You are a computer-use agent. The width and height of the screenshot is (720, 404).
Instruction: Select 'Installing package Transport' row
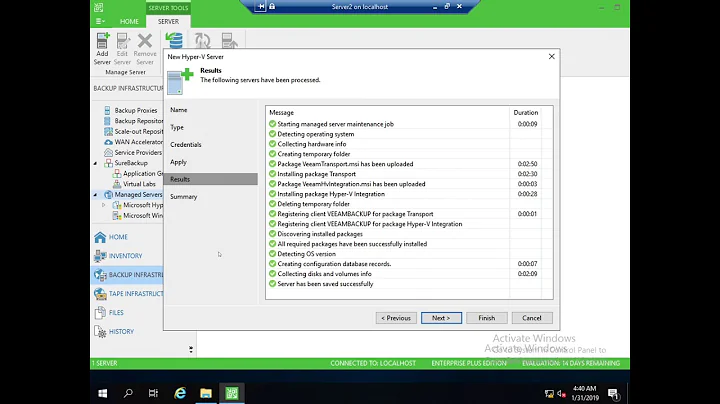click(x=409, y=174)
